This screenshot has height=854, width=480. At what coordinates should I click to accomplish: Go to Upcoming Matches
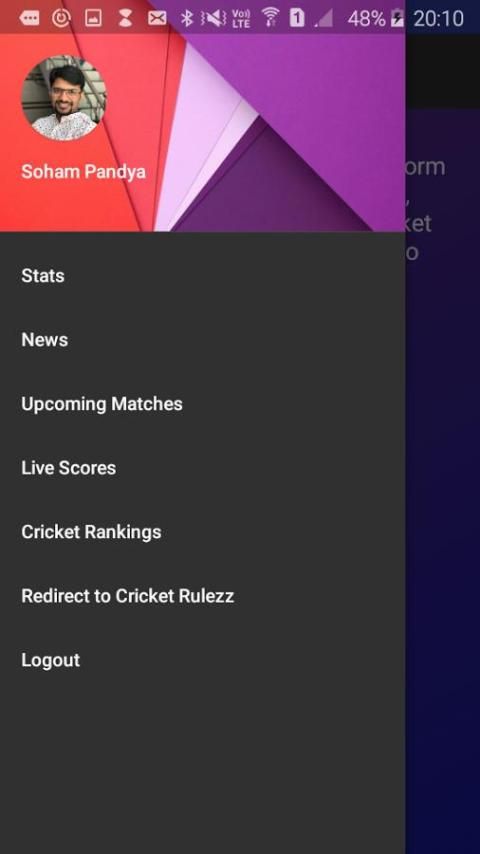(x=202, y=404)
